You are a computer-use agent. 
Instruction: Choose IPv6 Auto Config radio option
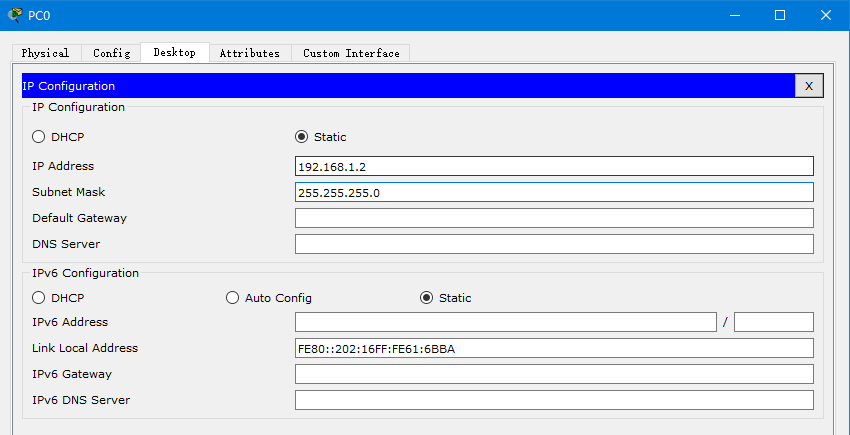click(x=233, y=298)
